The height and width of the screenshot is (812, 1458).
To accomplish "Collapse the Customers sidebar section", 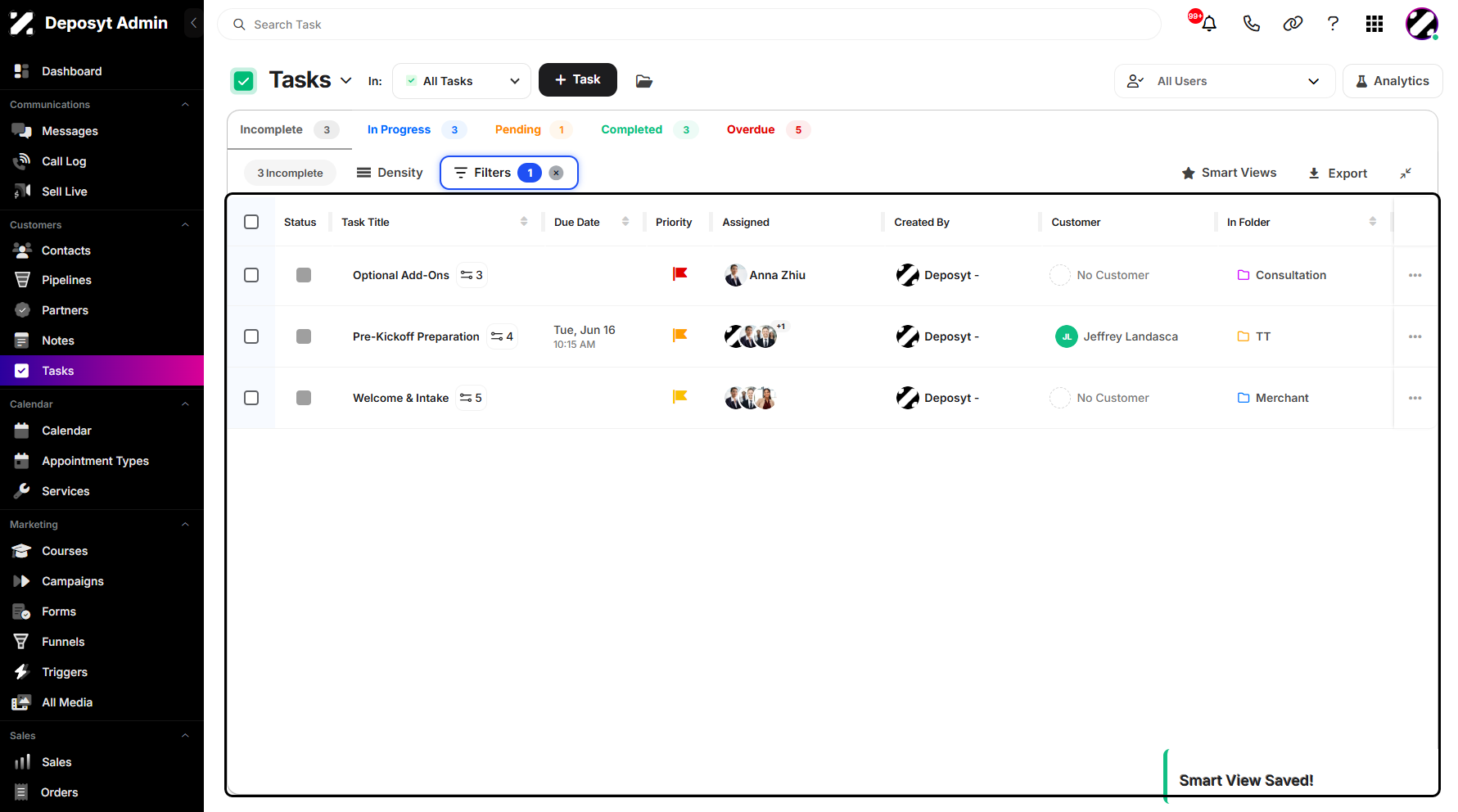I will [185, 224].
